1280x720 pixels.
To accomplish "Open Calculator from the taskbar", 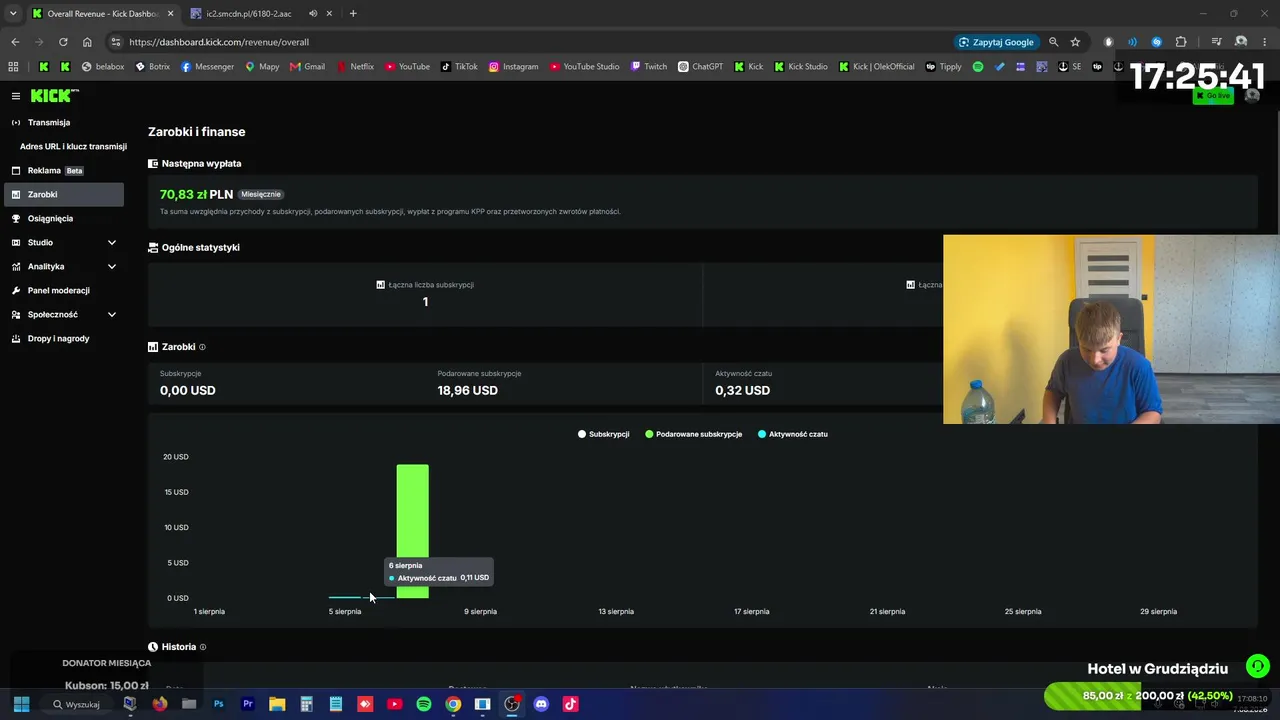I will tap(307, 704).
